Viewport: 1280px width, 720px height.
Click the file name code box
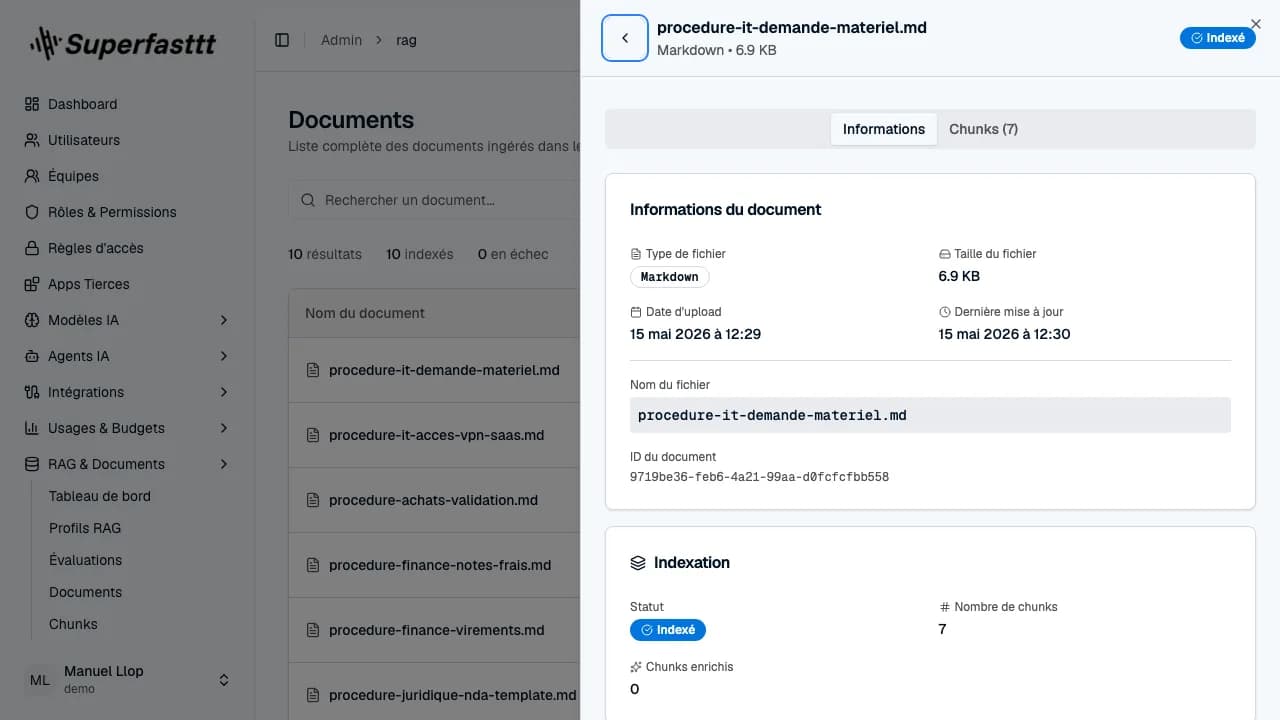point(930,415)
